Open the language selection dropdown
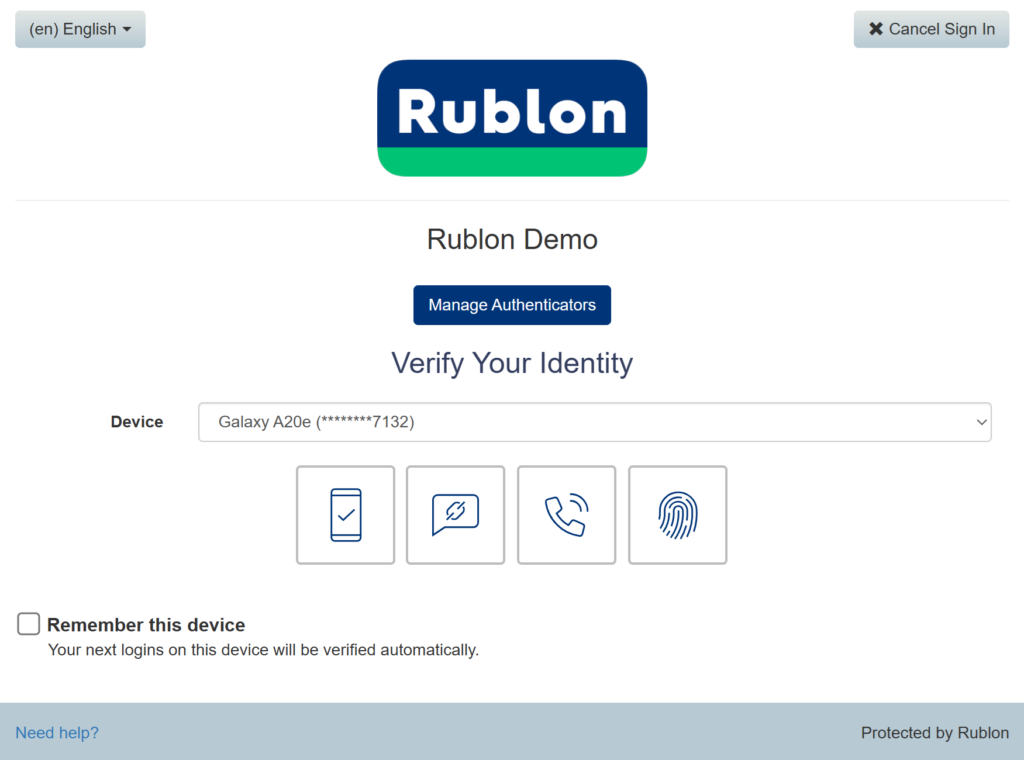The image size is (1024, 760). click(80, 29)
